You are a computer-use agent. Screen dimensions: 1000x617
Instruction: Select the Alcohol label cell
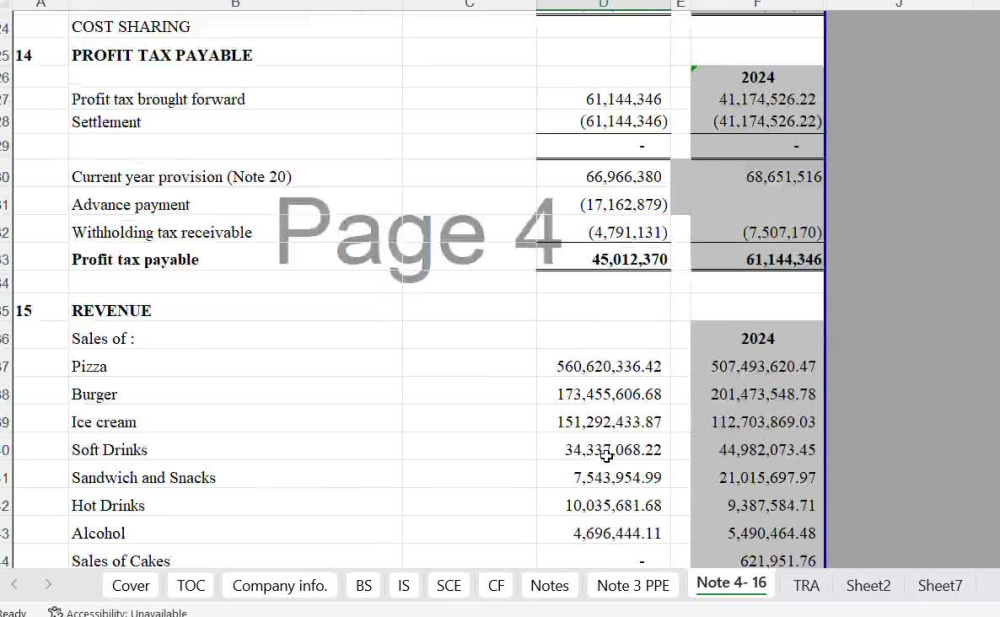point(98,533)
